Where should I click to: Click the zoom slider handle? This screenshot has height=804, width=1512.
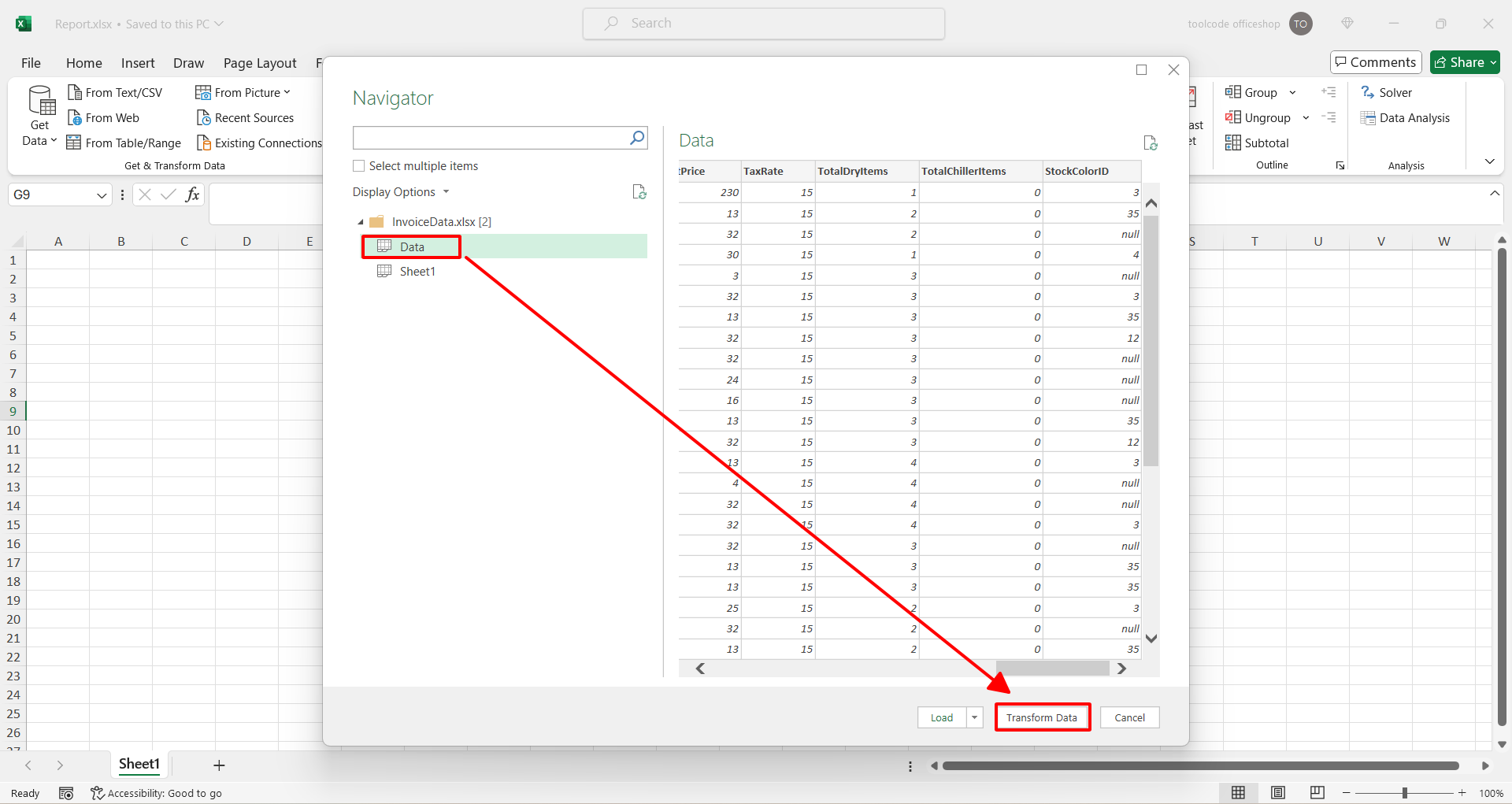(x=1404, y=793)
